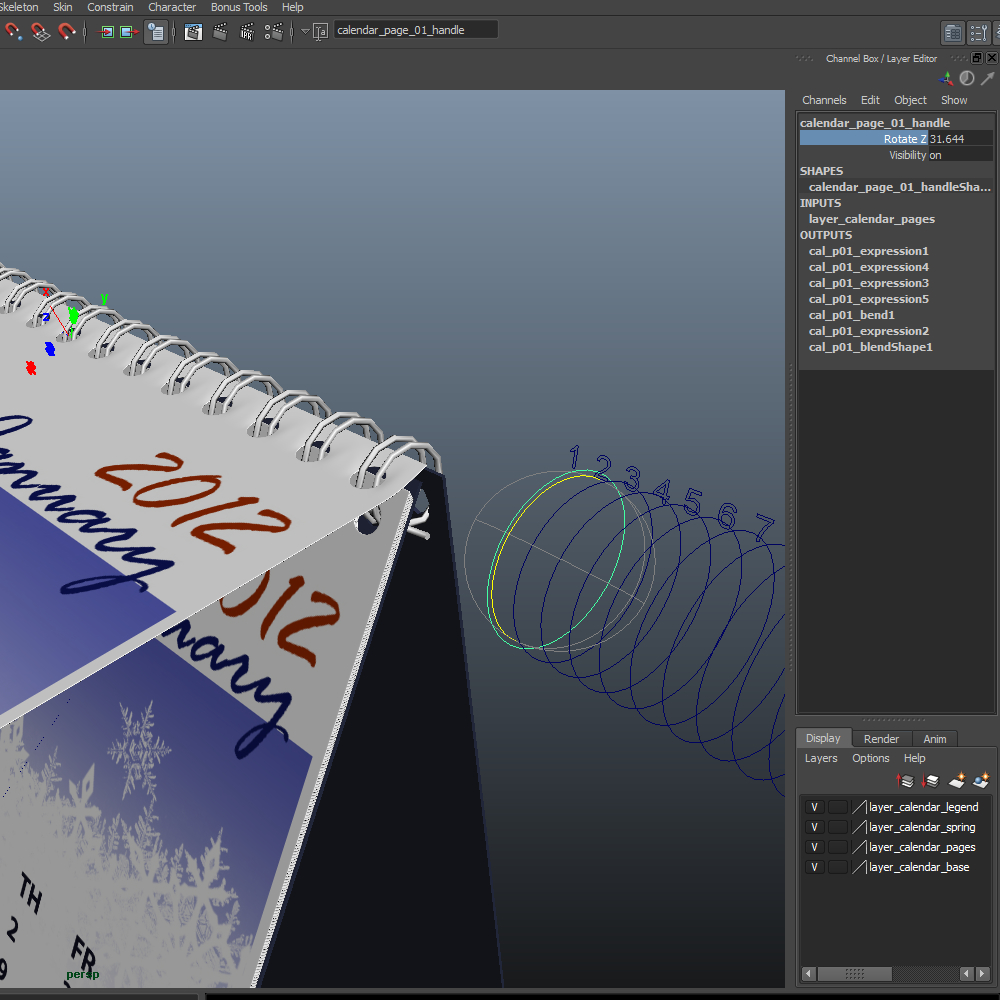Click the Move Layer Up icon
The image size is (1000, 1000).
905,782
